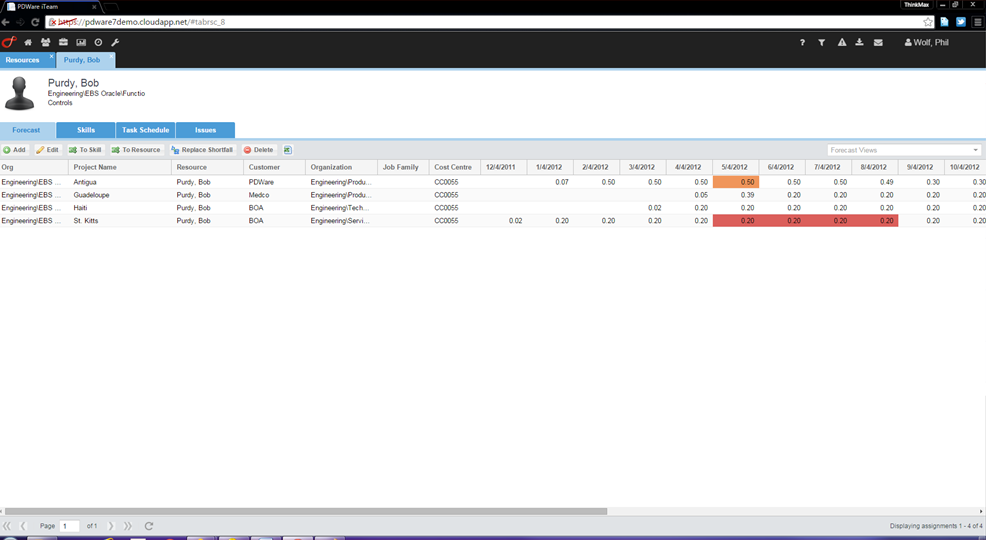Select the St. Kitts project row
Image resolution: width=986 pixels, height=540 pixels.
493,221
